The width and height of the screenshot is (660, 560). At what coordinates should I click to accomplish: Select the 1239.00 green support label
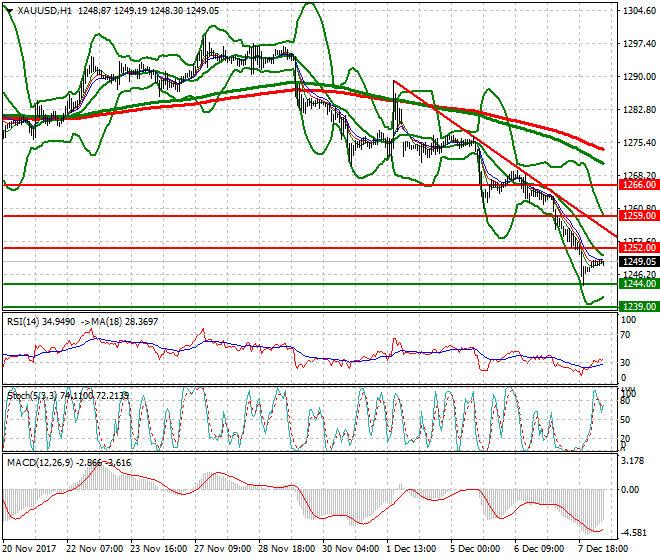pos(639,307)
